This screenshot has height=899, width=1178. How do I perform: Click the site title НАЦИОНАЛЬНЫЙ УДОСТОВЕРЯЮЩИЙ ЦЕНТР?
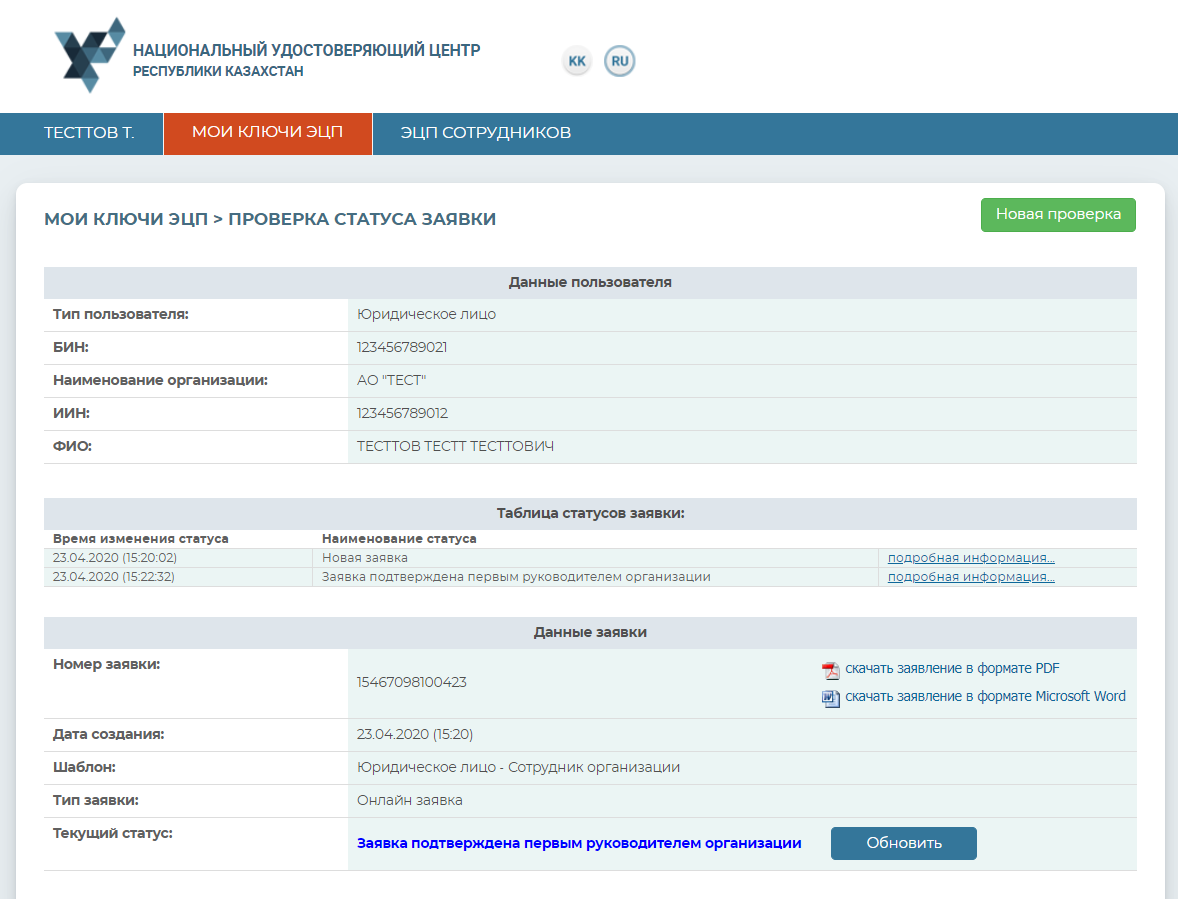click(x=306, y=50)
